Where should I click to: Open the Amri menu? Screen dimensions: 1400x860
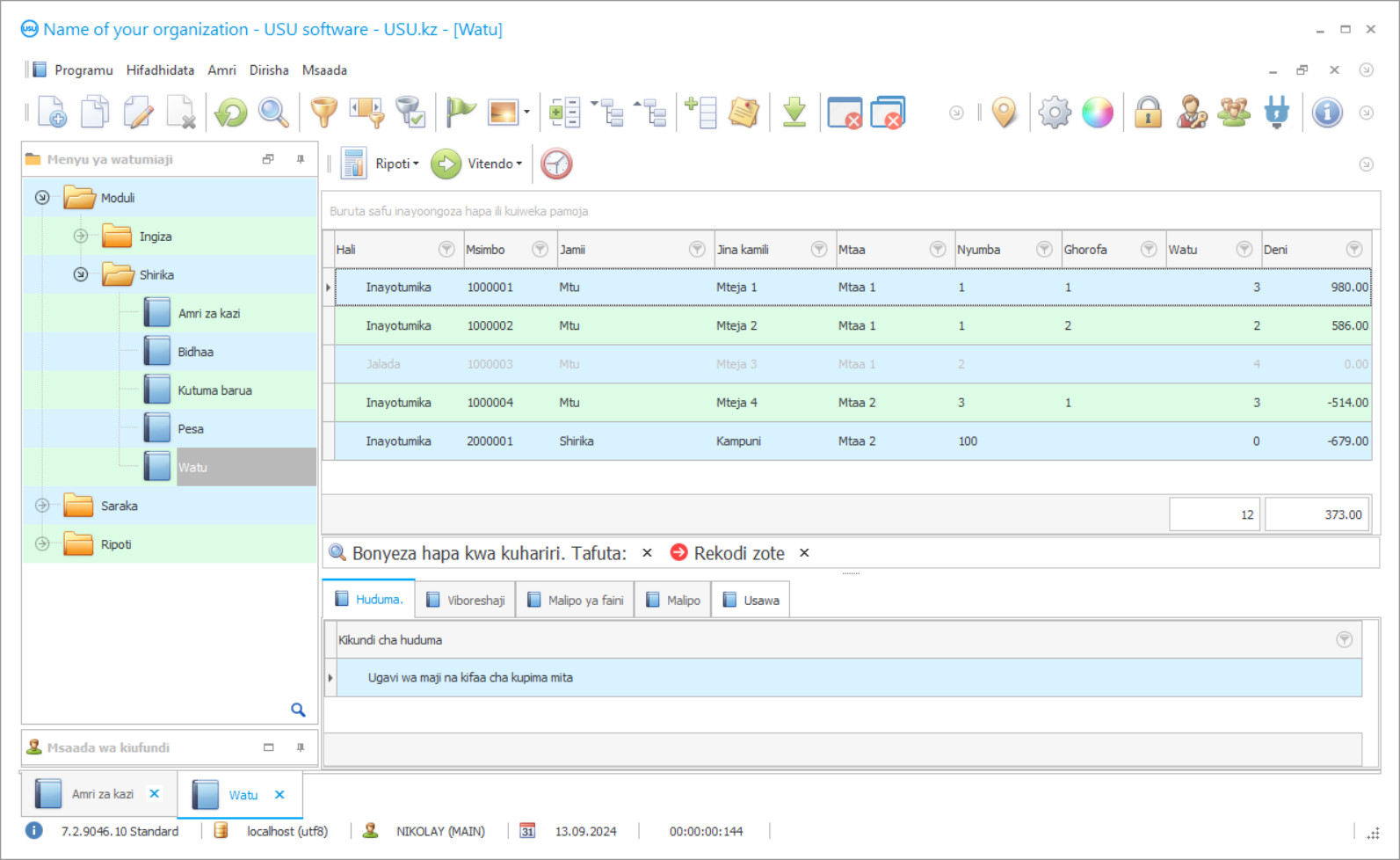tap(221, 70)
